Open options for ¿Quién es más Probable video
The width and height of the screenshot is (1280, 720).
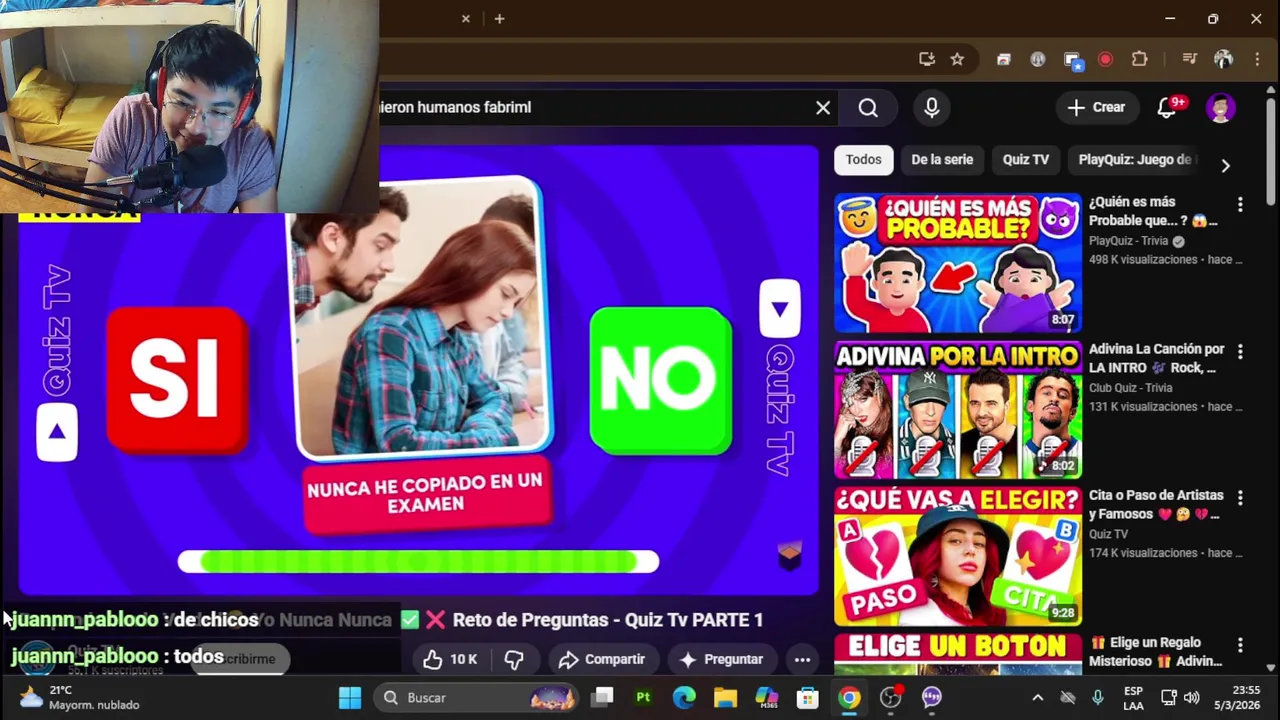click(x=1240, y=204)
